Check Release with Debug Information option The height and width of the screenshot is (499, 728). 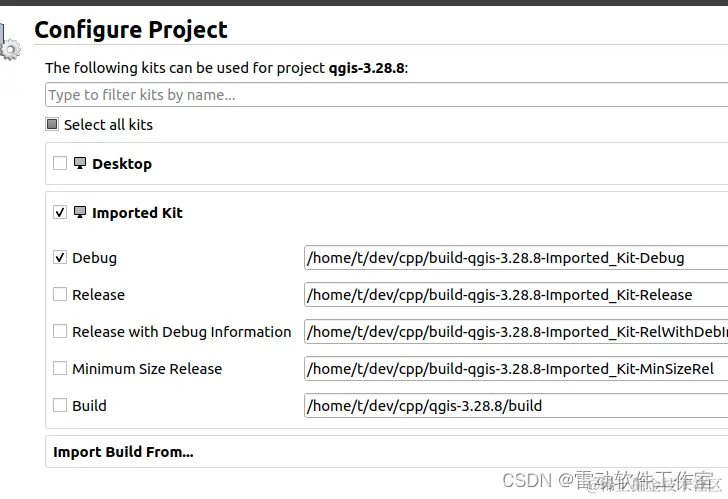(60, 331)
